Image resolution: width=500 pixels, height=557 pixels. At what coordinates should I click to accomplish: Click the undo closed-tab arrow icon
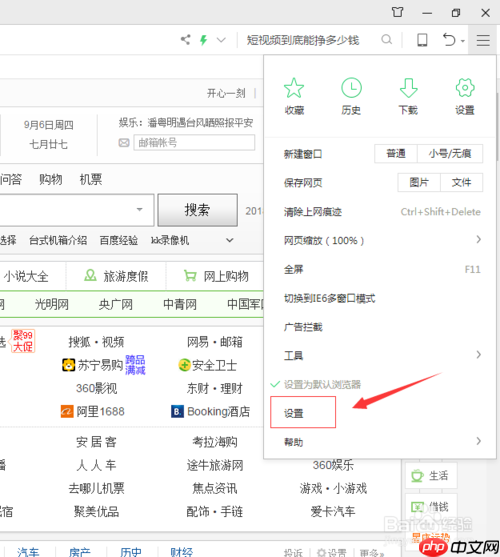tap(449, 39)
